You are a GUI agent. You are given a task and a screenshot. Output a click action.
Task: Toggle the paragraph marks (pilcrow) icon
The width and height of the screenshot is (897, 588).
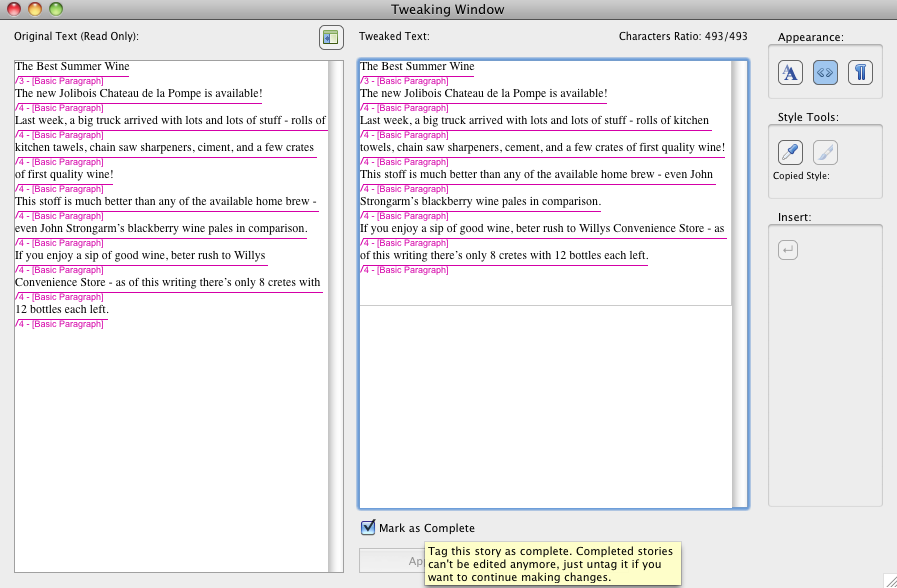click(x=860, y=73)
